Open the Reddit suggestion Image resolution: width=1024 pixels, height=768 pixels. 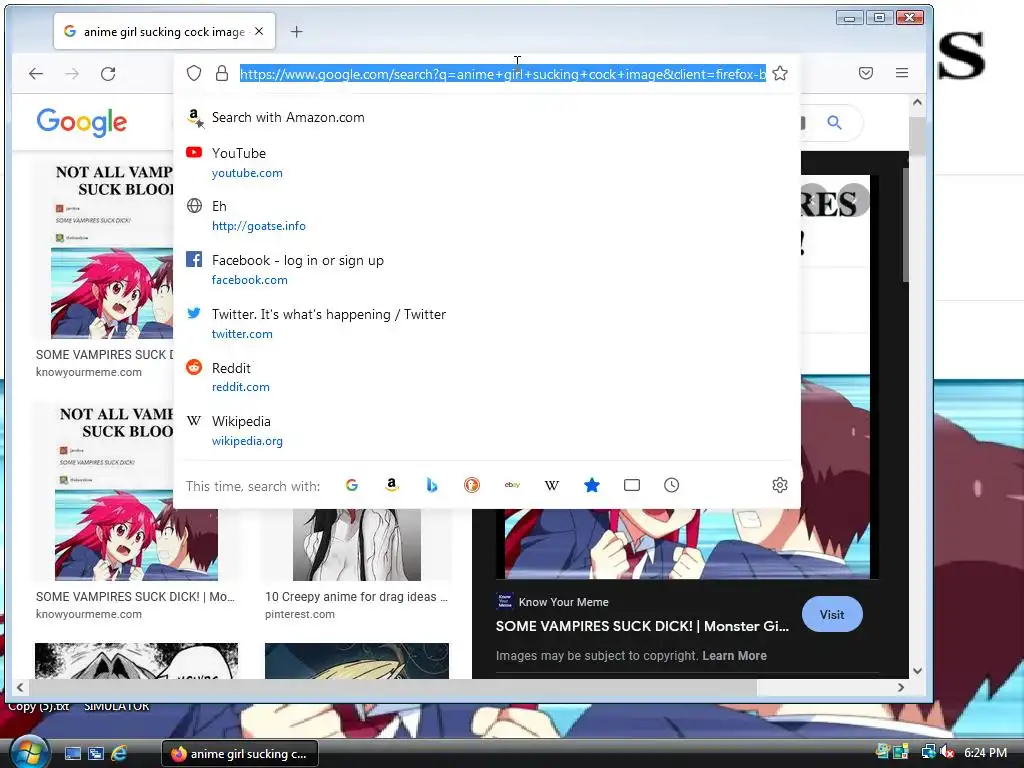tap(487, 377)
